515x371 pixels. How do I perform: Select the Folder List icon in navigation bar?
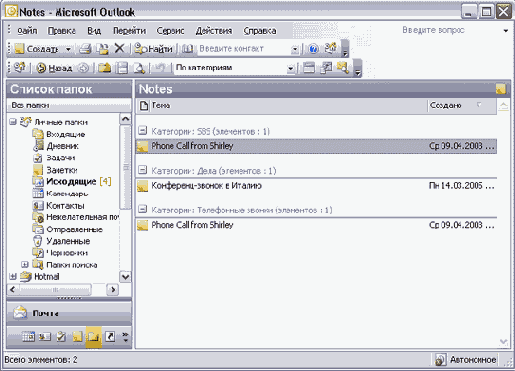click(x=93, y=337)
